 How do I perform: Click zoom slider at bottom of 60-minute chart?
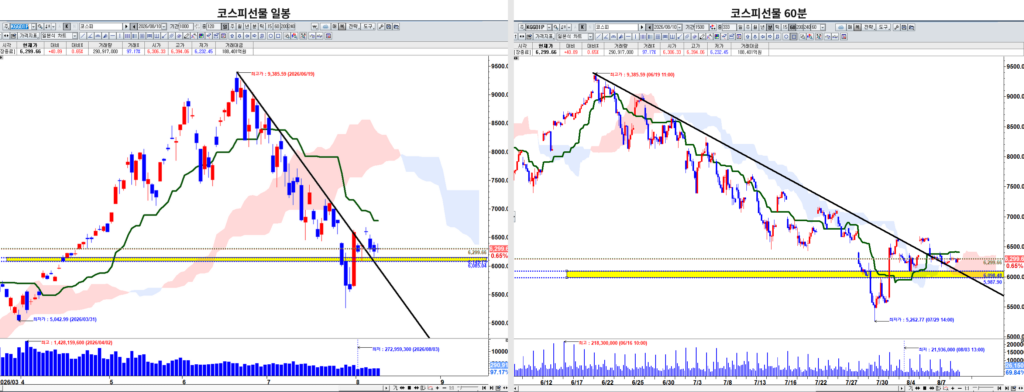983,387
